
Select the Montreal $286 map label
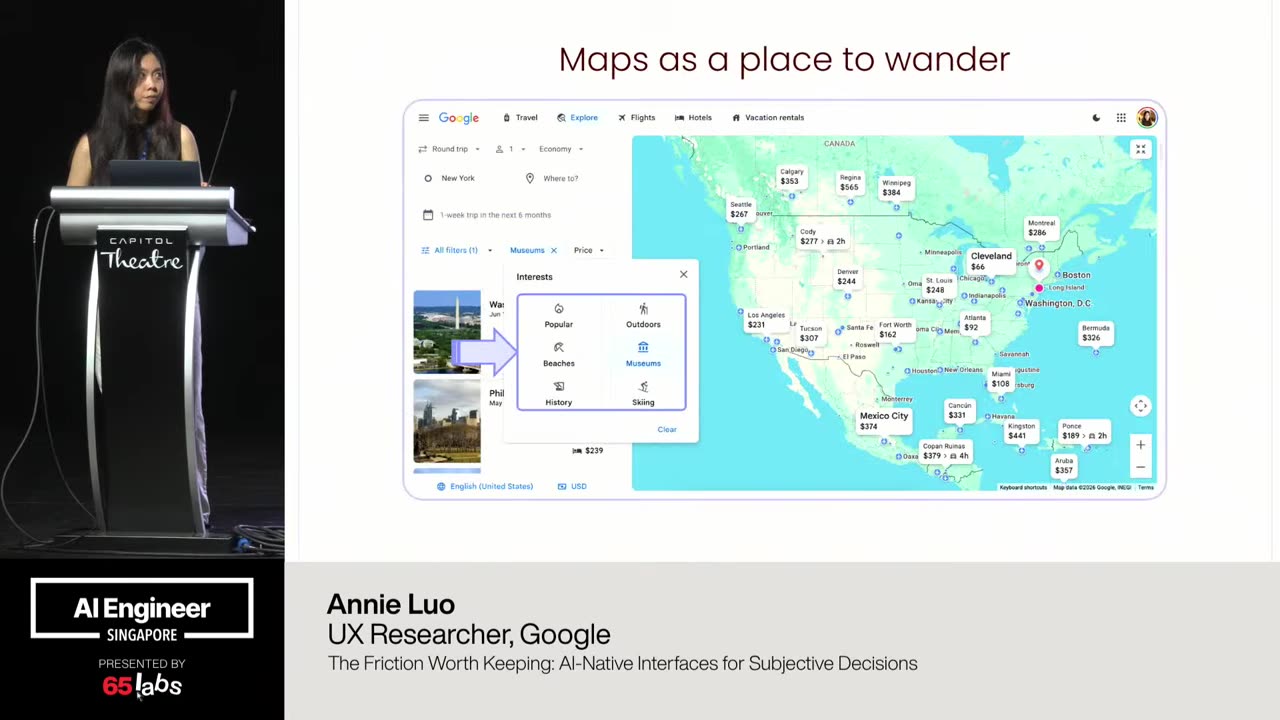(1041, 228)
